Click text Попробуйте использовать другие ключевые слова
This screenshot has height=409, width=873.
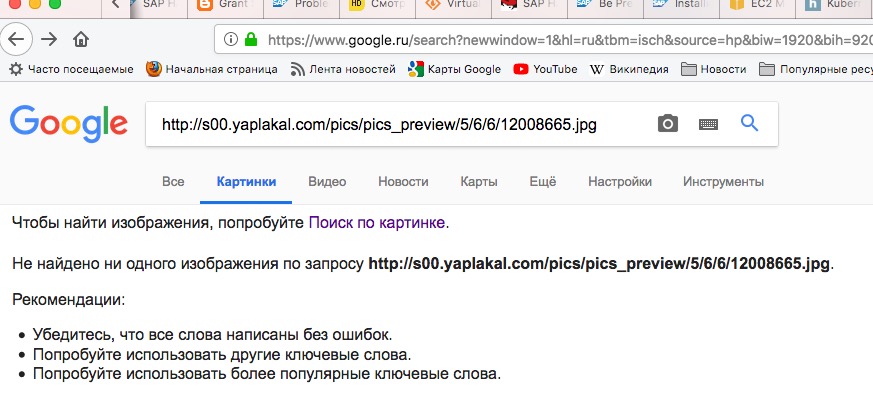click(222, 354)
